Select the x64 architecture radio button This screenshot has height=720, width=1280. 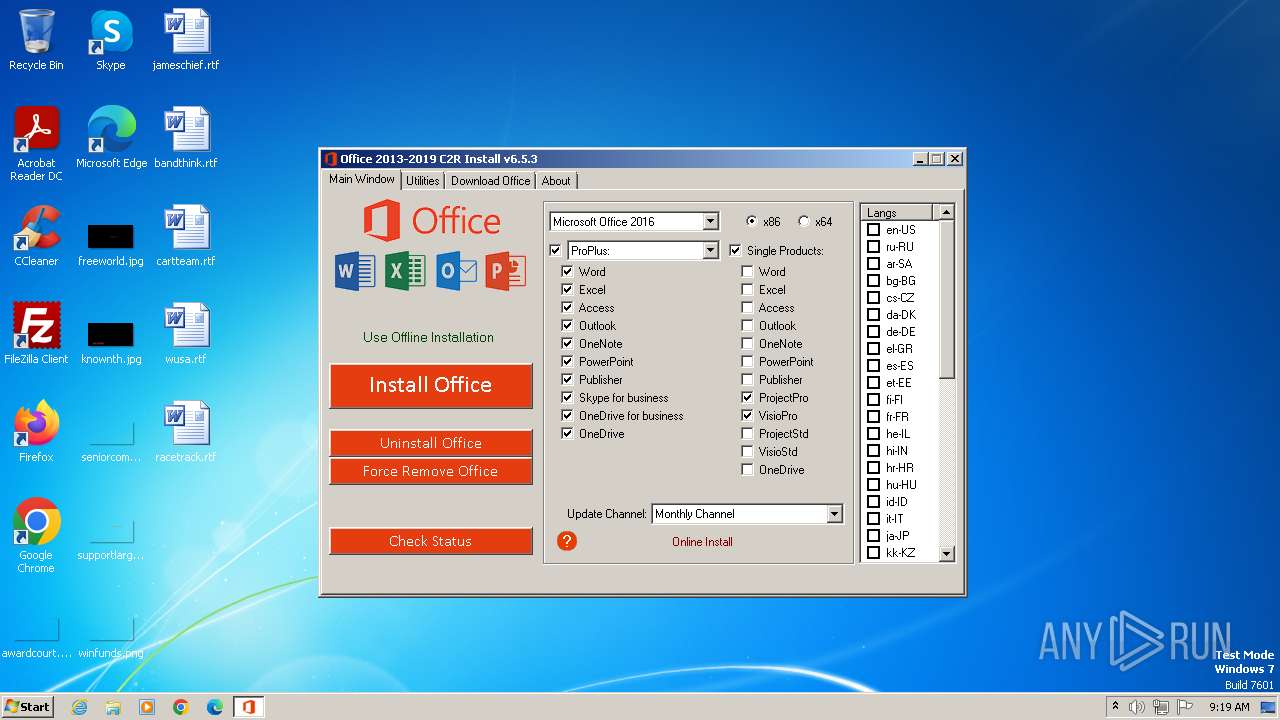[804, 221]
